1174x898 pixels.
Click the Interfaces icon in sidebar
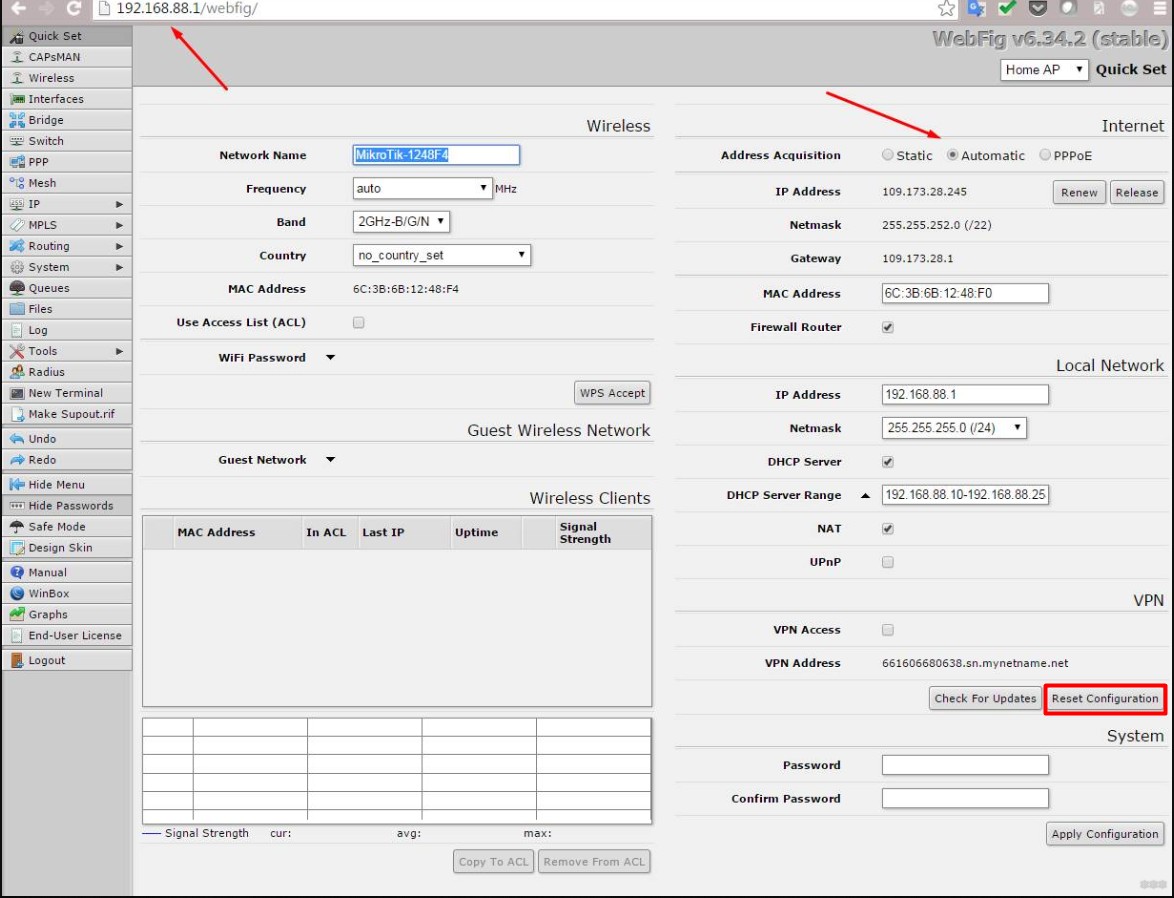16,99
